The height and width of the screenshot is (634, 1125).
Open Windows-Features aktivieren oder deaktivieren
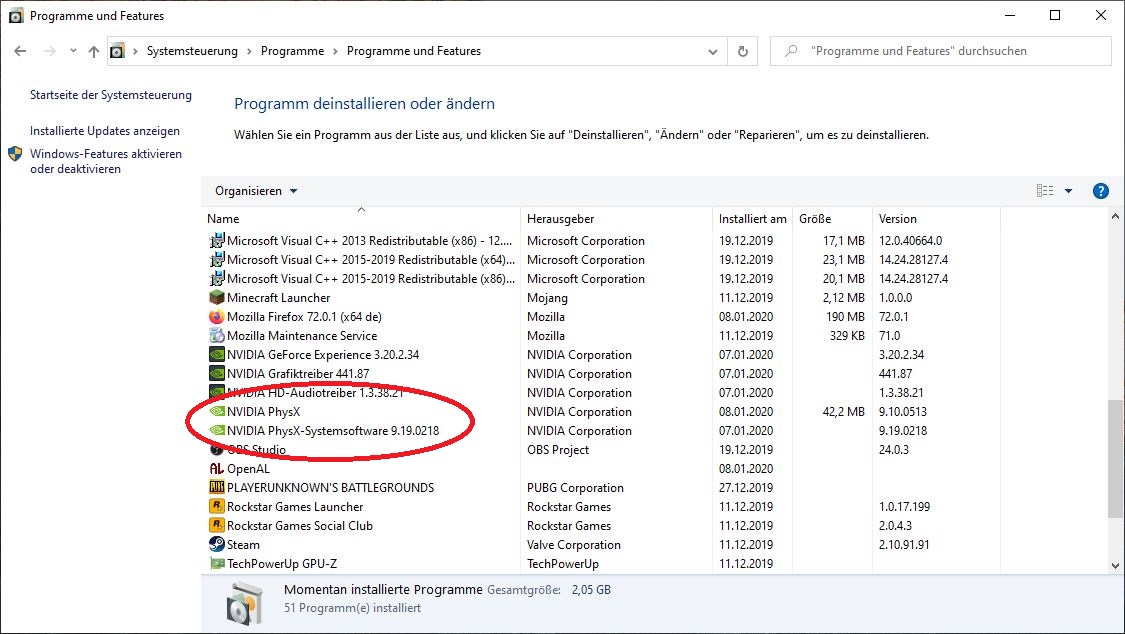tap(105, 161)
